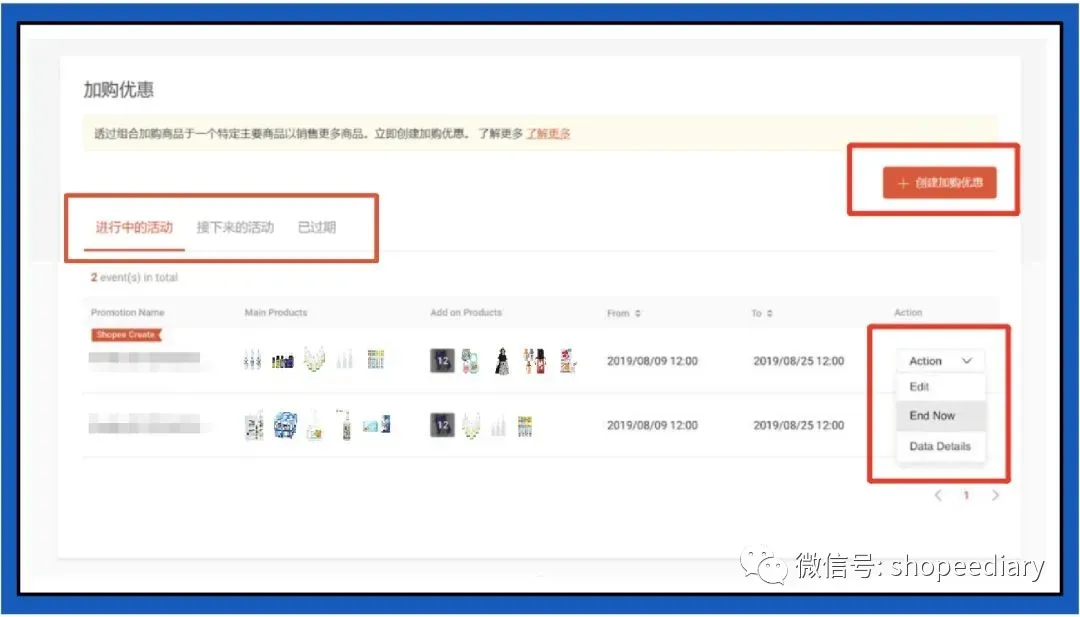Open the 接下来的活动 tab

[235, 227]
